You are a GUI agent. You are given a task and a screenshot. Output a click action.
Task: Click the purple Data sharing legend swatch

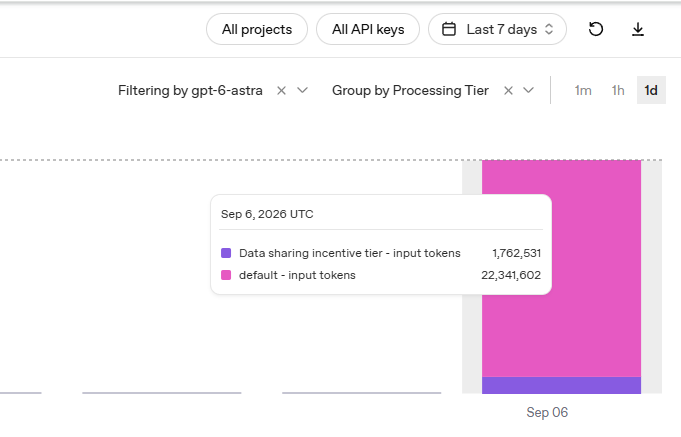click(226, 253)
